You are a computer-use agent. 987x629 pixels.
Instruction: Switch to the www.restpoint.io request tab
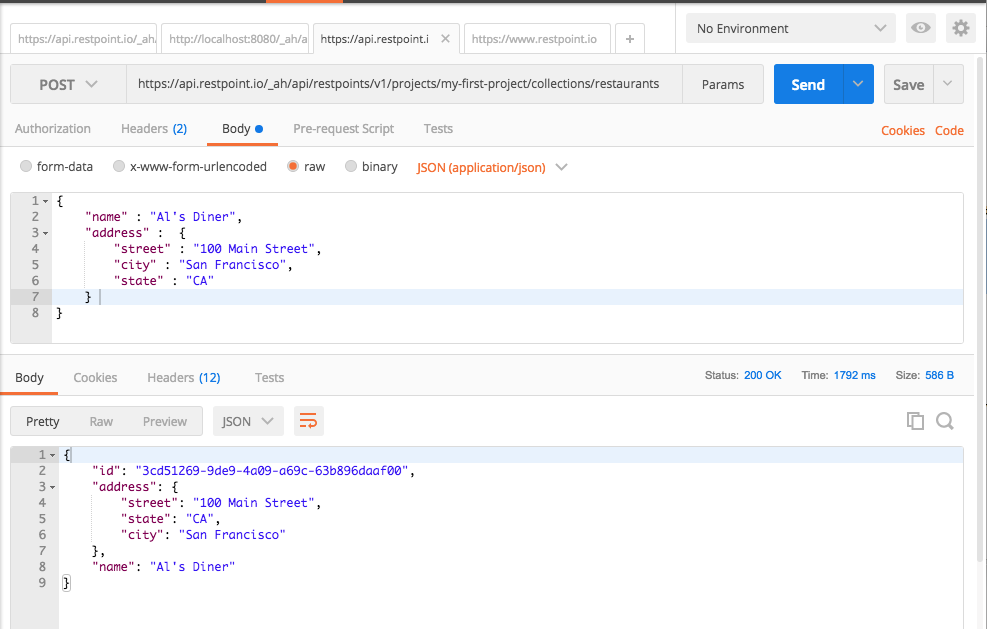coord(537,39)
